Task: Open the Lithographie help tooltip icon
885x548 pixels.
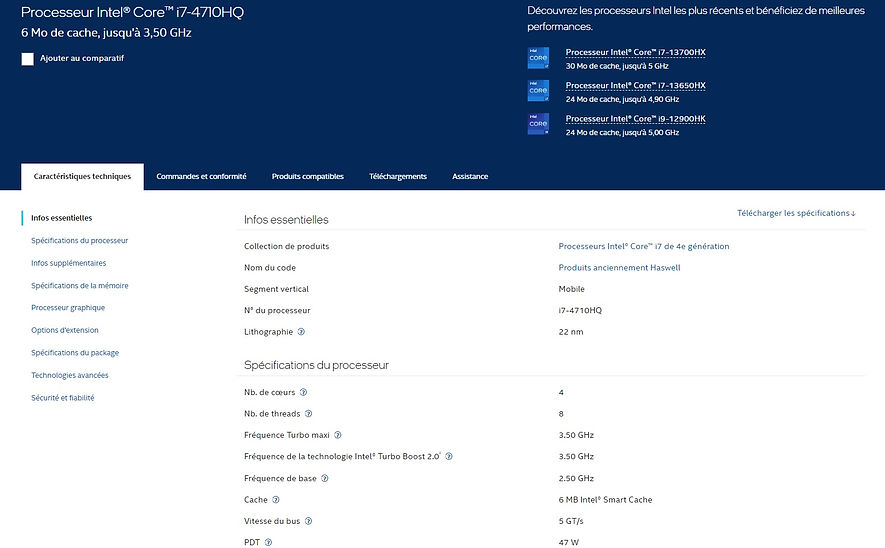Action: (x=301, y=332)
